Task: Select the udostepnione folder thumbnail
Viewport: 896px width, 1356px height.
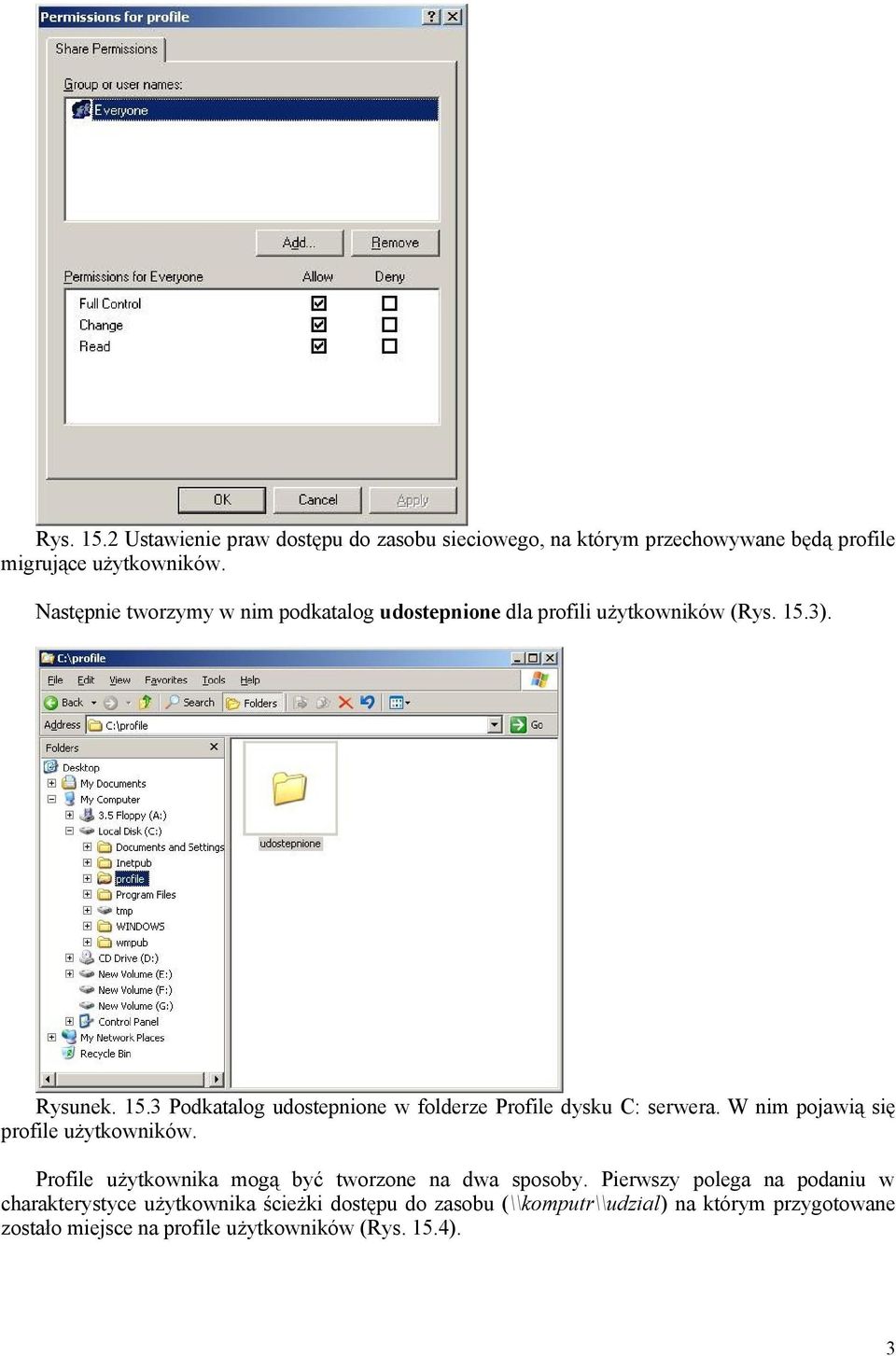Action: (290, 789)
